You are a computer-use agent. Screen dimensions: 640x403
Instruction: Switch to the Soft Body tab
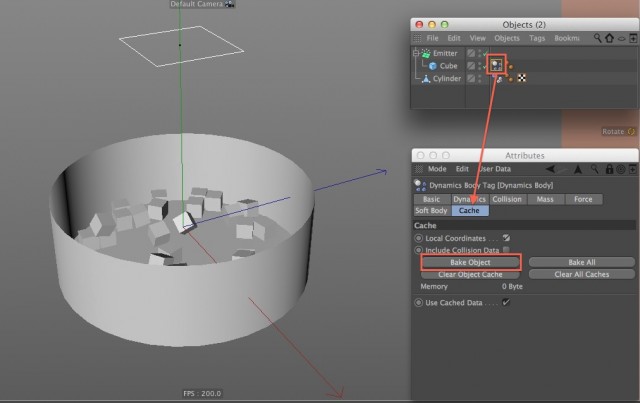(x=431, y=210)
